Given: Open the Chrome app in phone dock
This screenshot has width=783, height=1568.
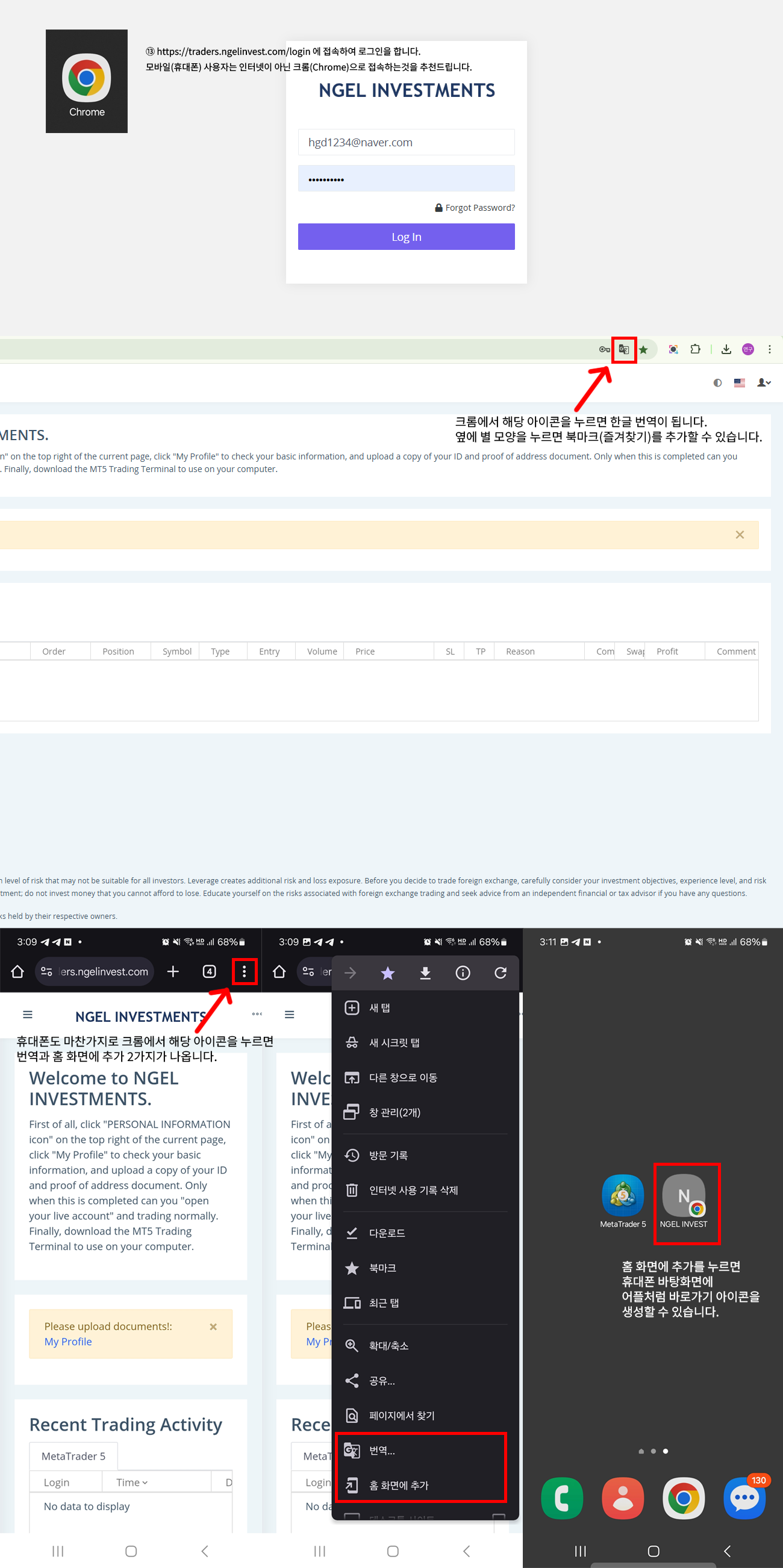Looking at the screenshot, I should coord(684,1498).
